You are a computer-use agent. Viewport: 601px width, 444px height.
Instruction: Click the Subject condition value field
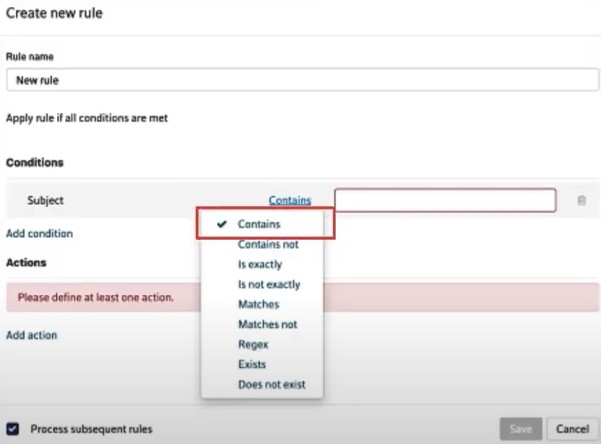445,200
